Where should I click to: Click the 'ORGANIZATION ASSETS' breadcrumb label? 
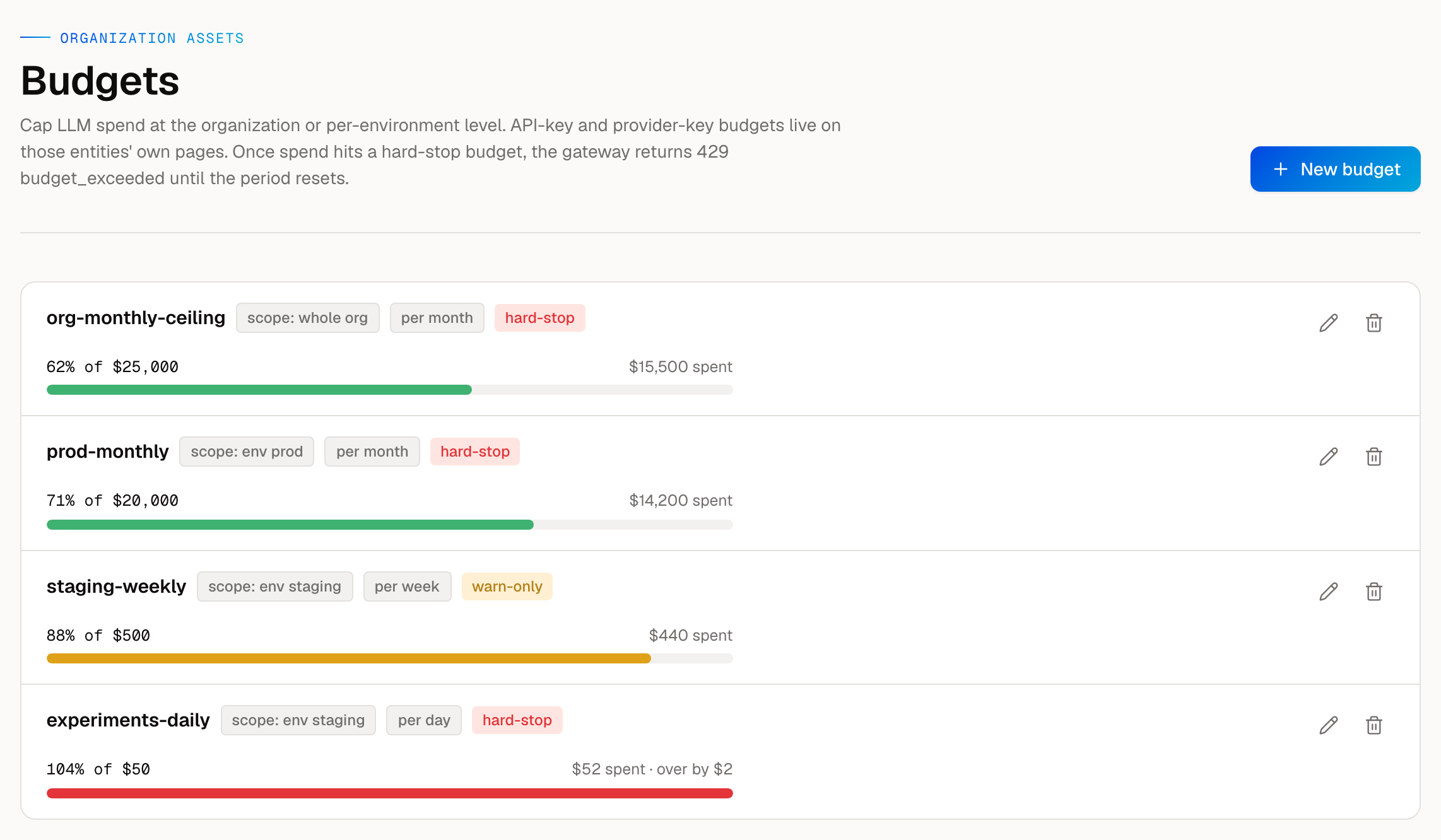[152, 38]
